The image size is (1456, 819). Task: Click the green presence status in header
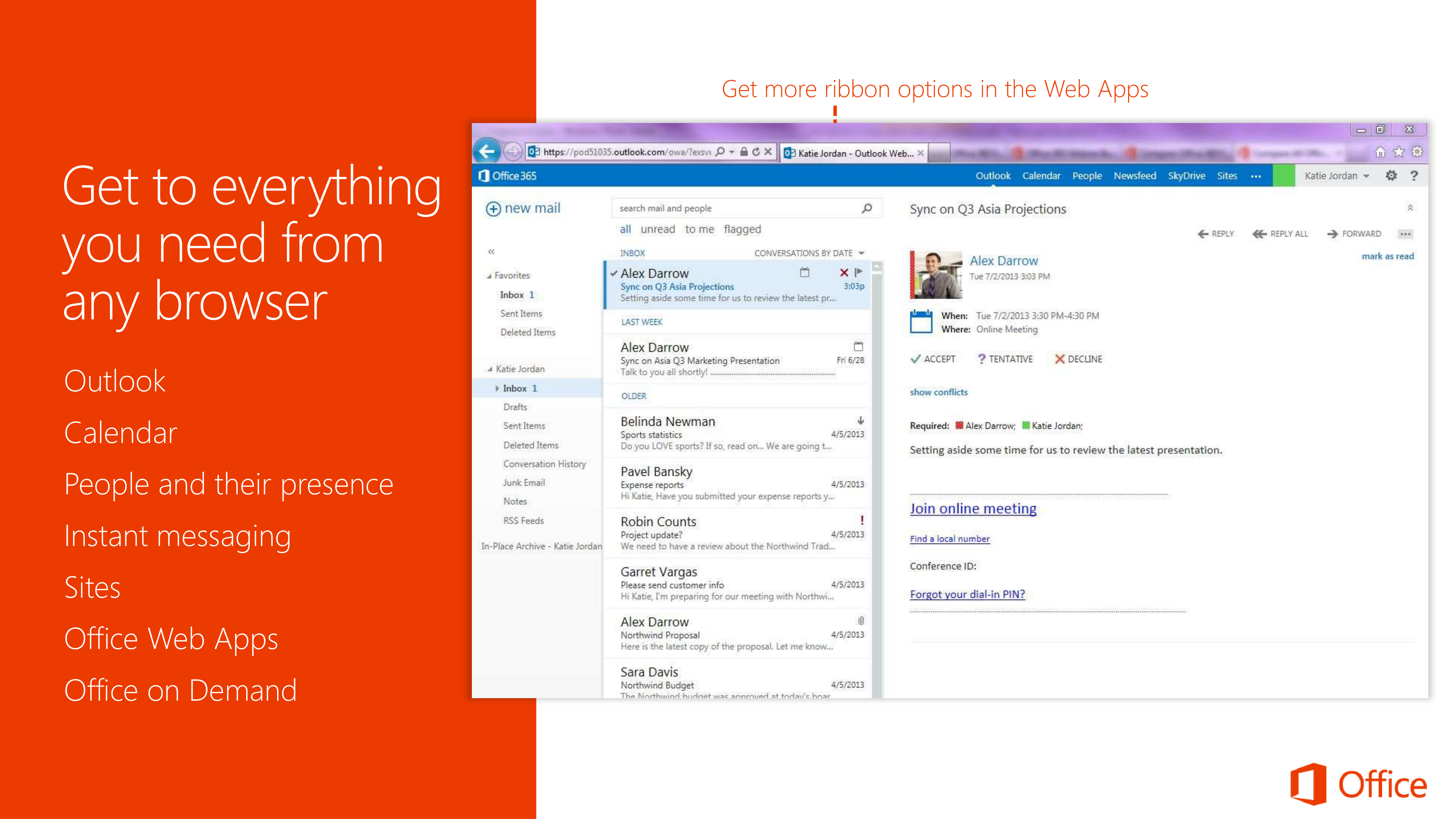pyautogui.click(x=1284, y=176)
